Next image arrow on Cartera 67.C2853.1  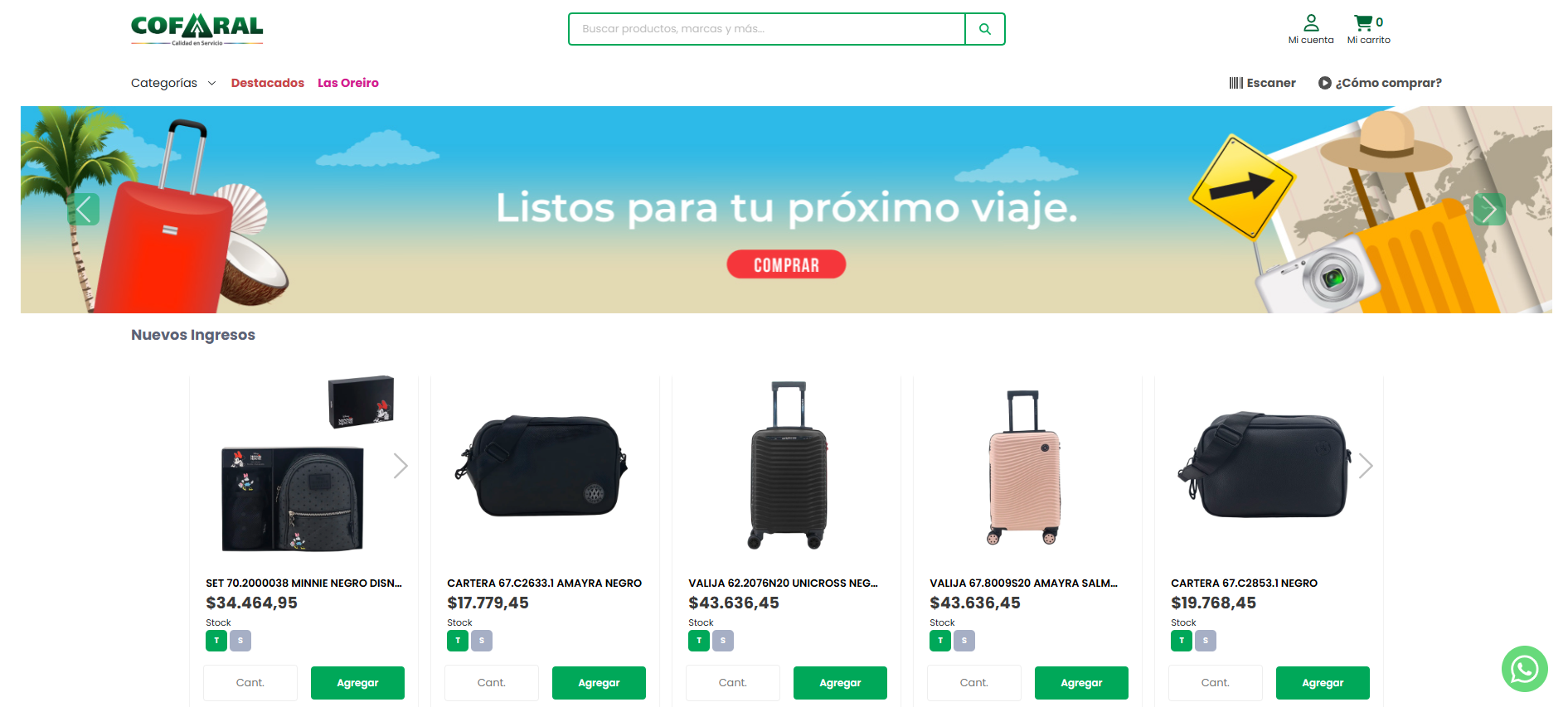(1366, 466)
